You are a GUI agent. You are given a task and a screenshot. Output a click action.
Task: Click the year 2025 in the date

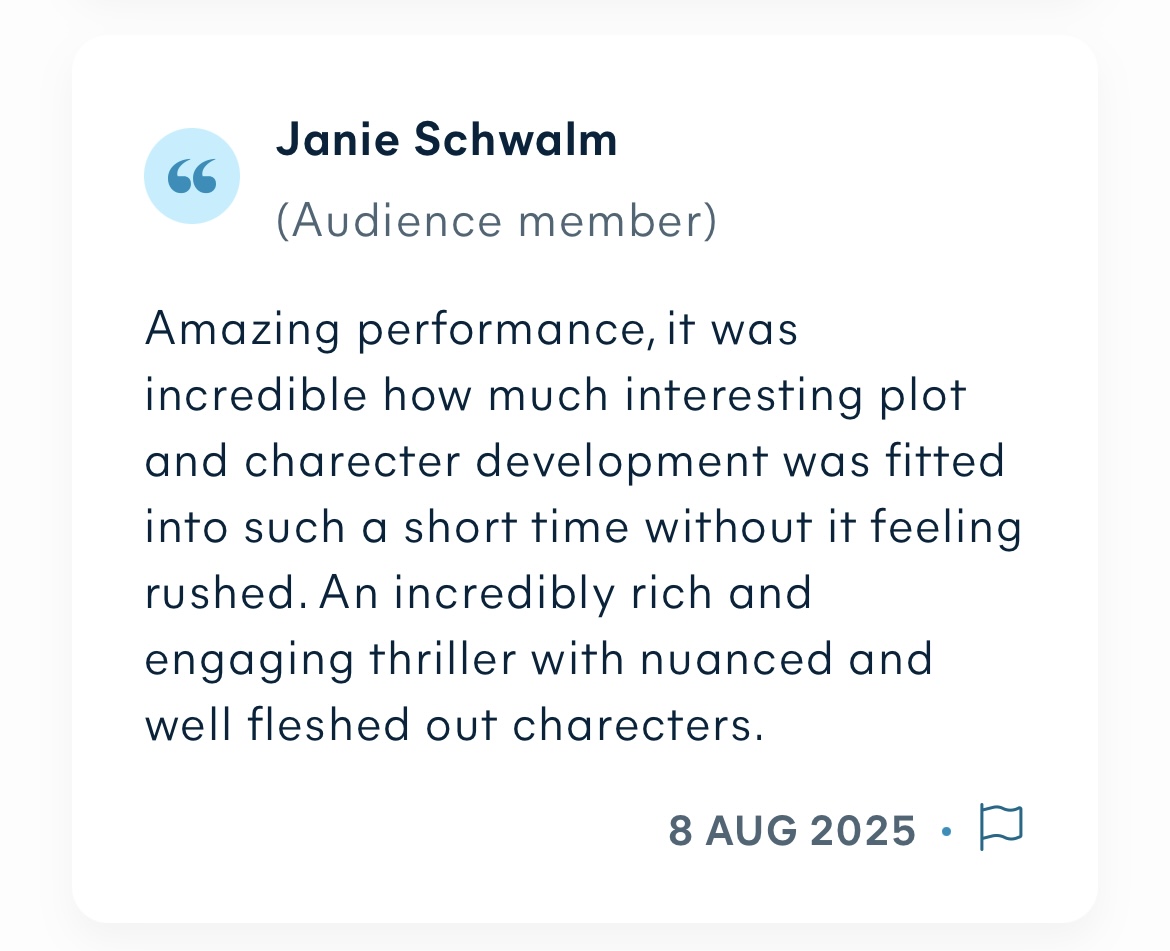pyautogui.click(x=863, y=830)
